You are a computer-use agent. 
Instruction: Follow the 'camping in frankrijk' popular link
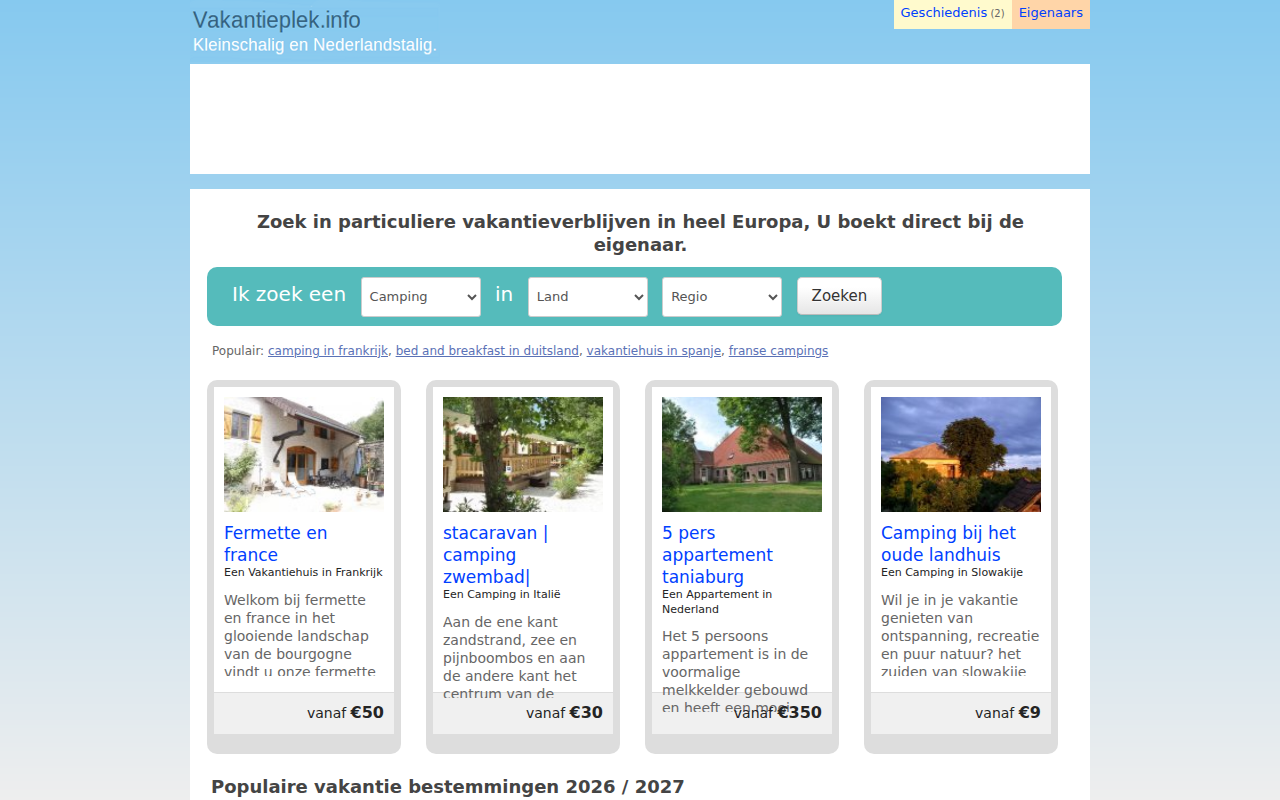point(328,351)
